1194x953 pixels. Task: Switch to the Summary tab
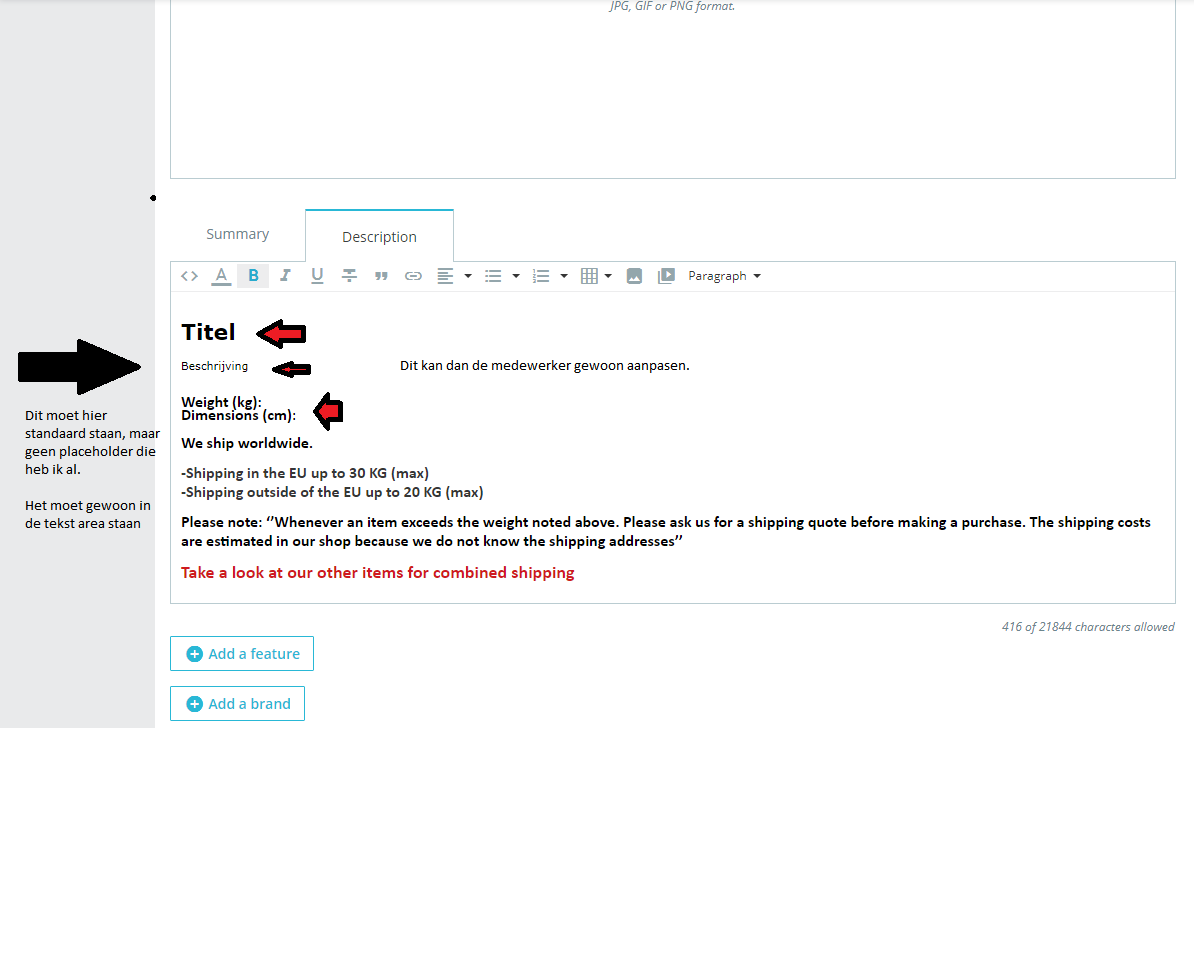tap(238, 234)
